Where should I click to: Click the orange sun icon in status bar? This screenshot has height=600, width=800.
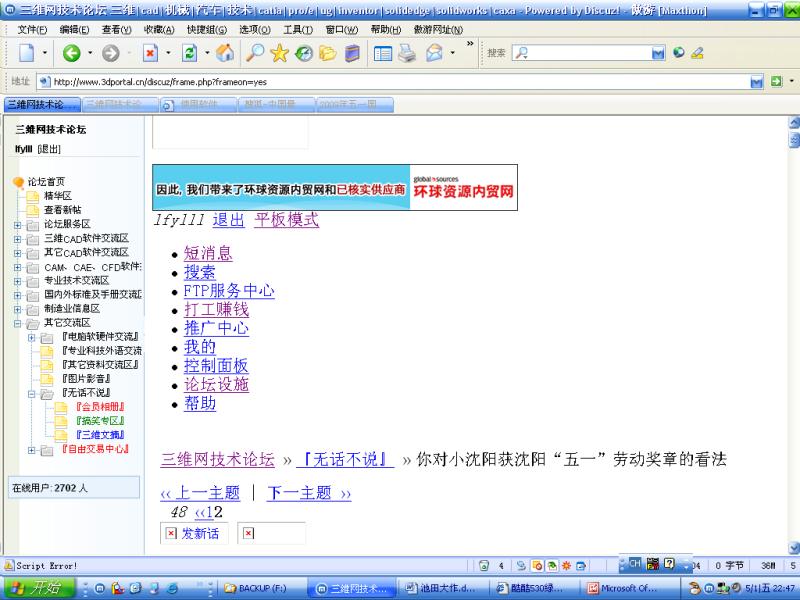(566, 565)
